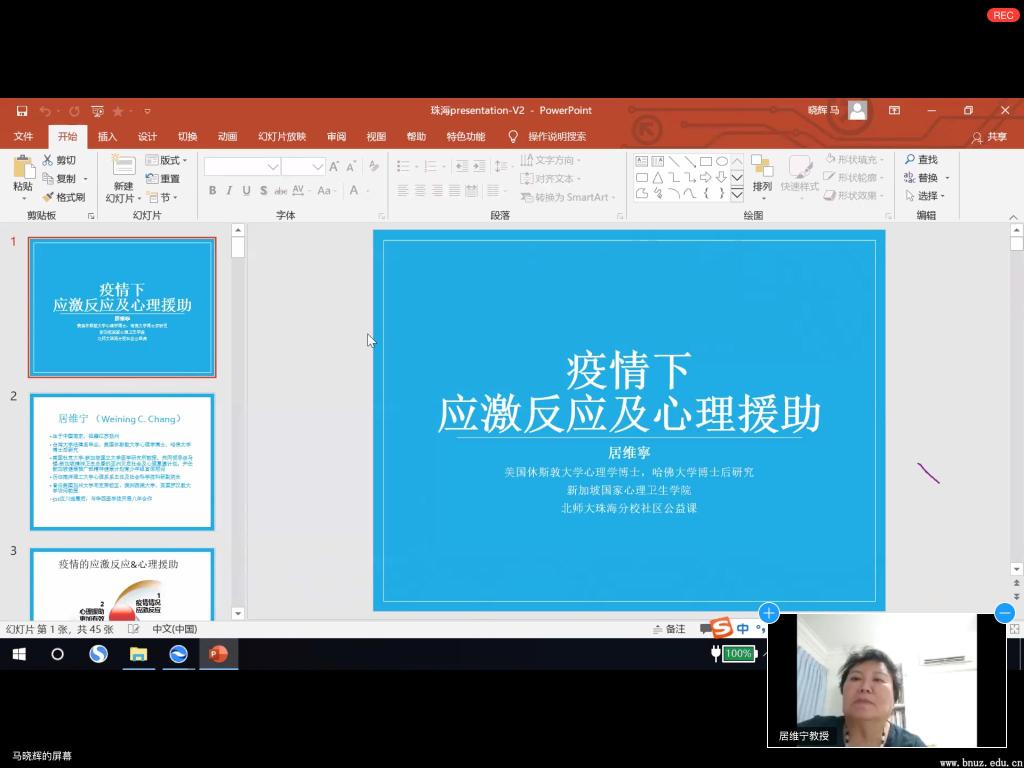Click the Share (共享) button

click(989, 137)
